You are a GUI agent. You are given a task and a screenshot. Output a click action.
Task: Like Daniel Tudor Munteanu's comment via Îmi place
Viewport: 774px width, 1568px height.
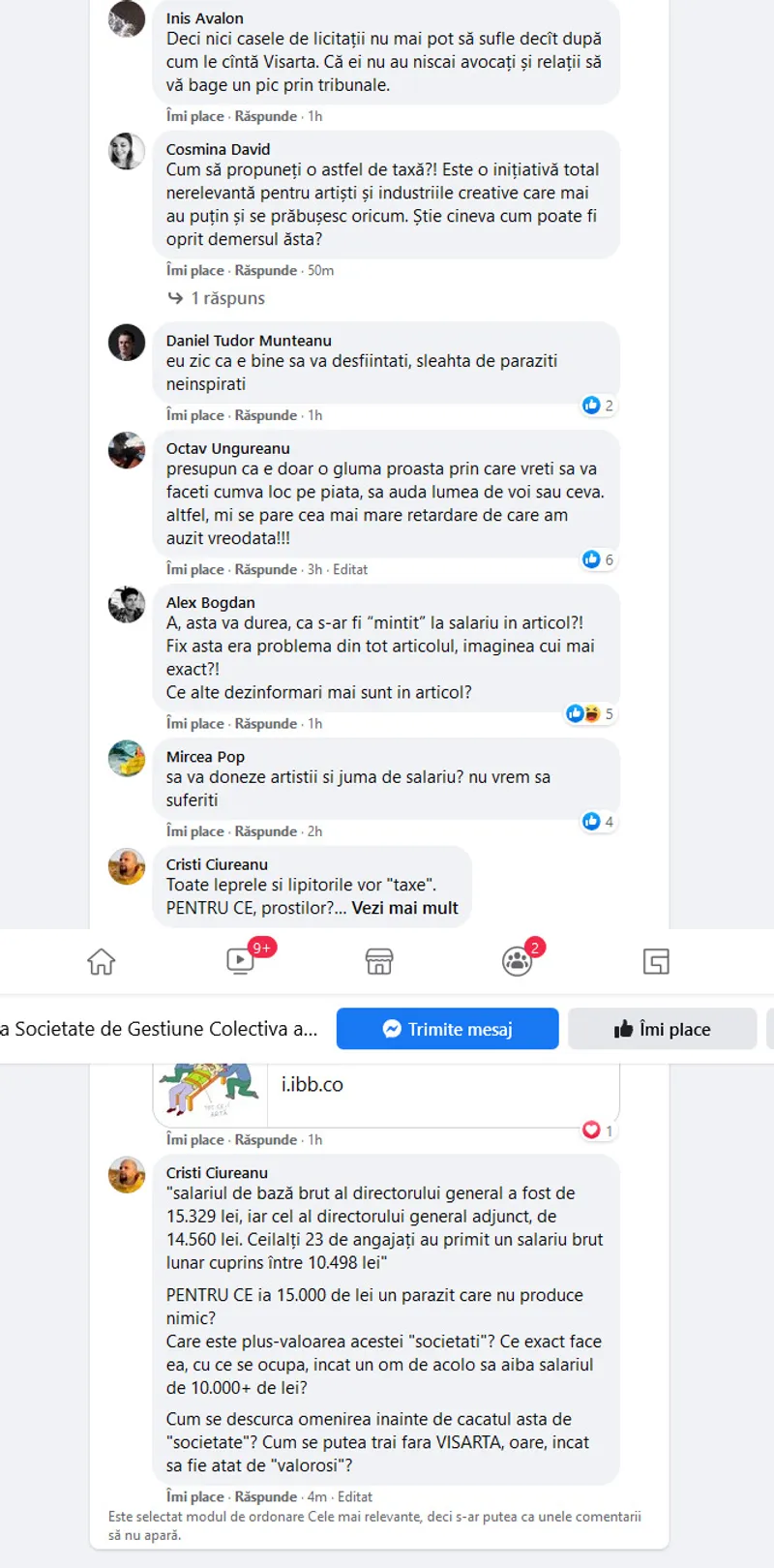coord(195,415)
